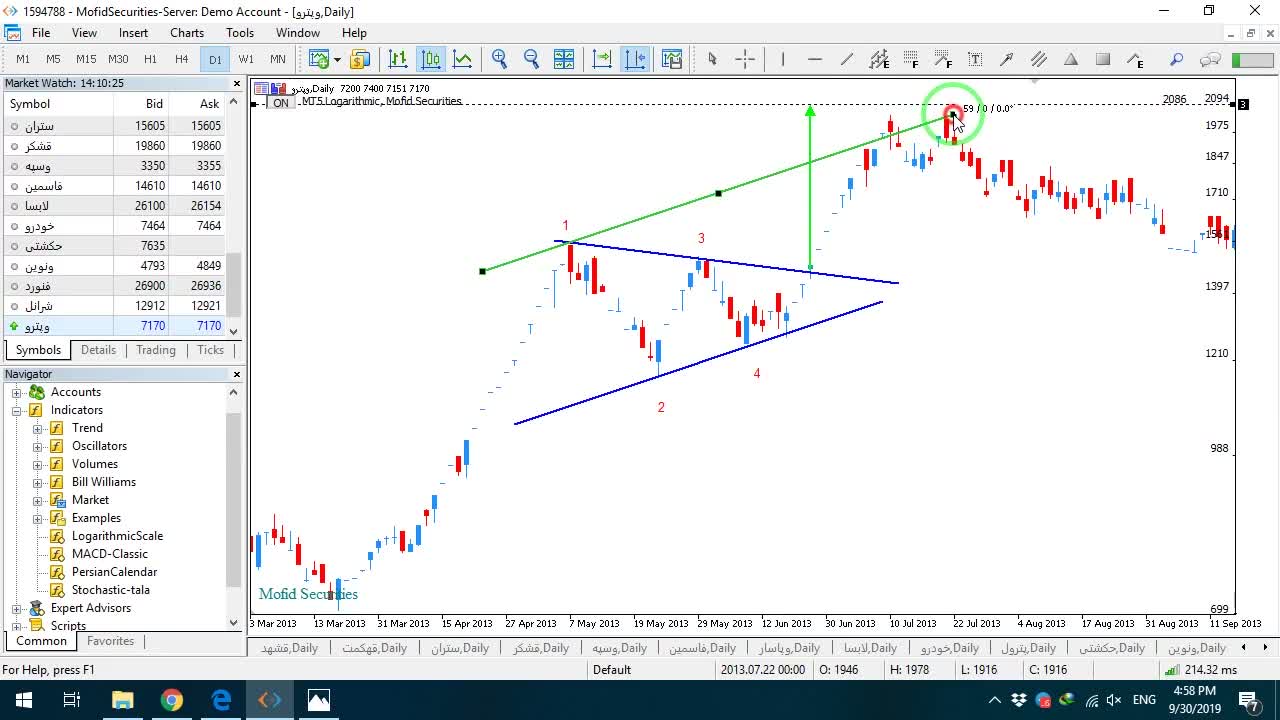
Task: Expand the Accounts tree node
Action: [x=17, y=392]
